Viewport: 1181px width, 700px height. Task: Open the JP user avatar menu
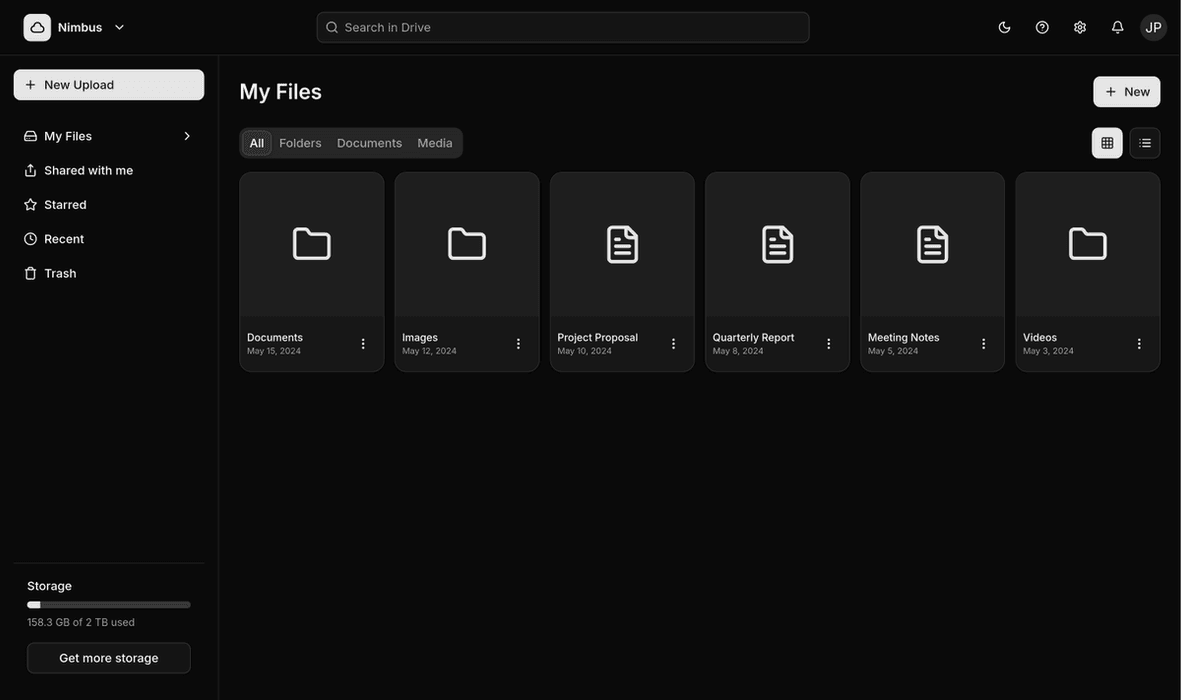tap(1152, 27)
